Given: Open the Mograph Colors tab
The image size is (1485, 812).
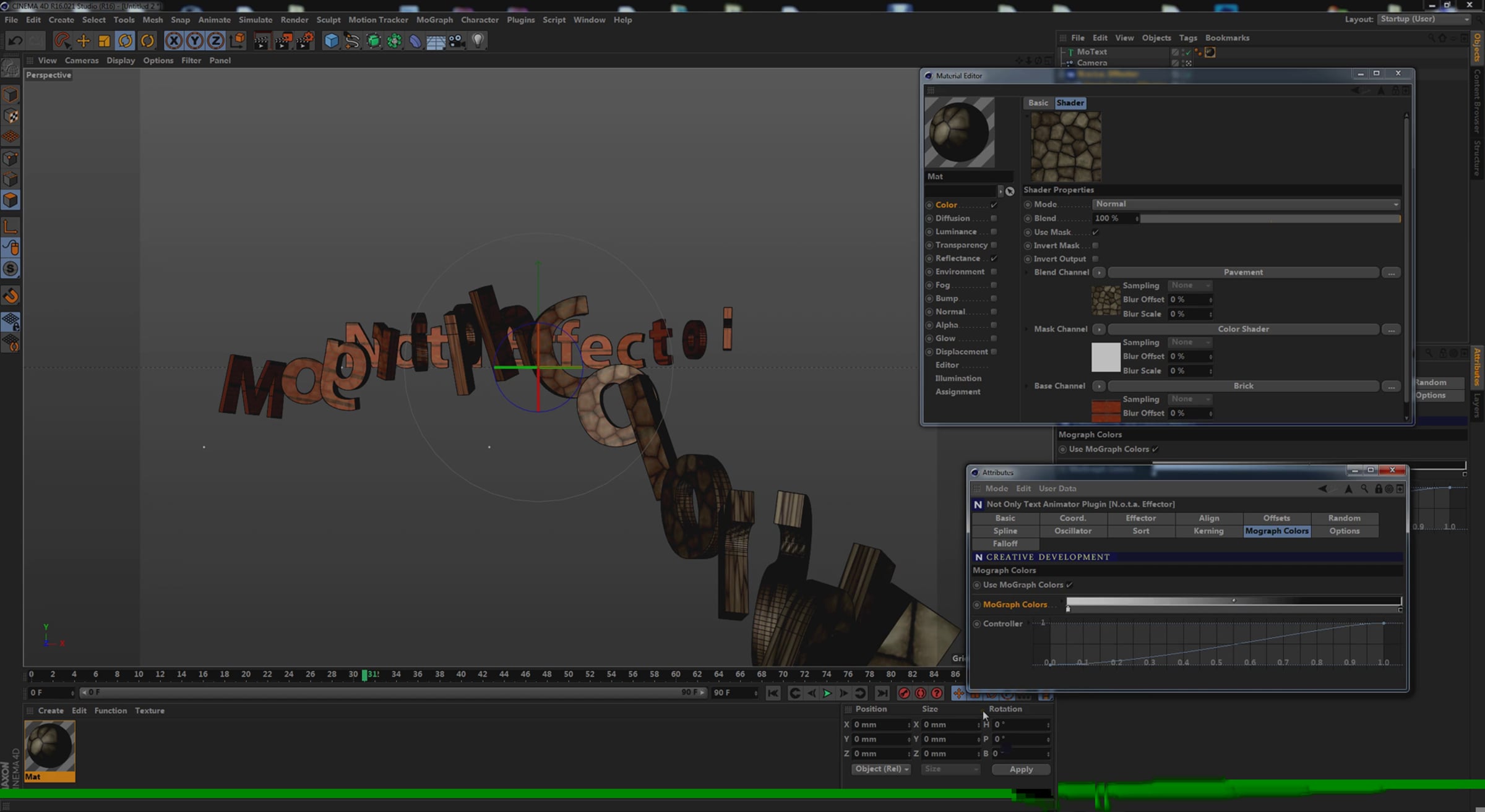Looking at the screenshot, I should click(x=1276, y=531).
